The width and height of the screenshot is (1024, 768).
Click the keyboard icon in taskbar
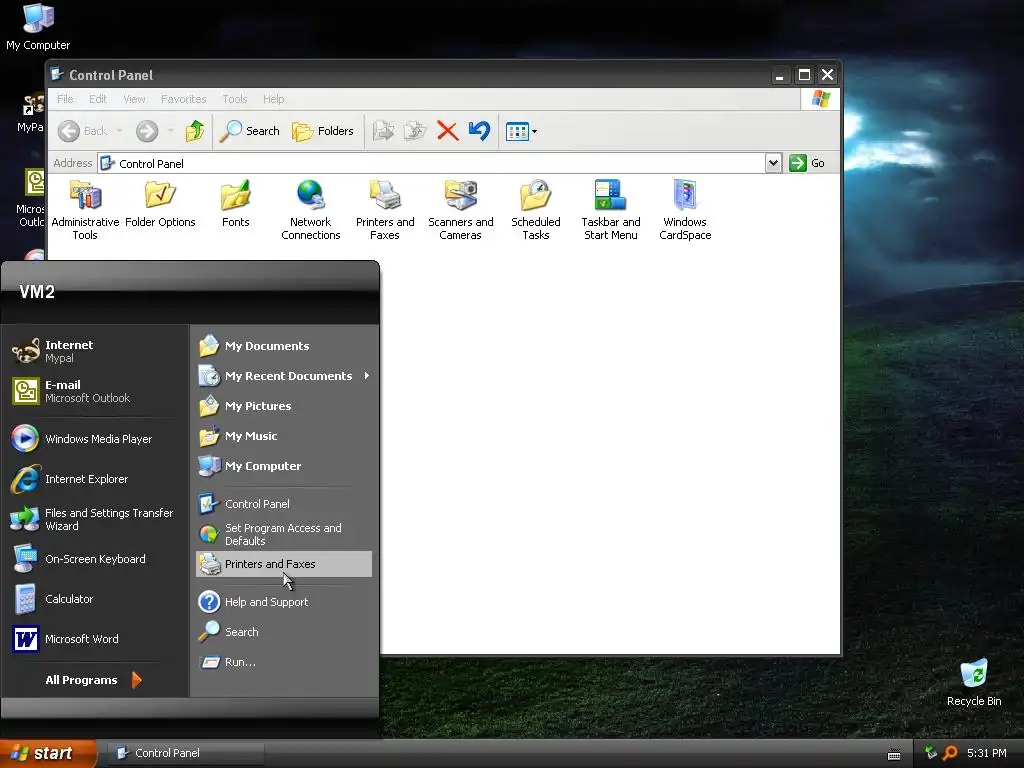point(894,755)
